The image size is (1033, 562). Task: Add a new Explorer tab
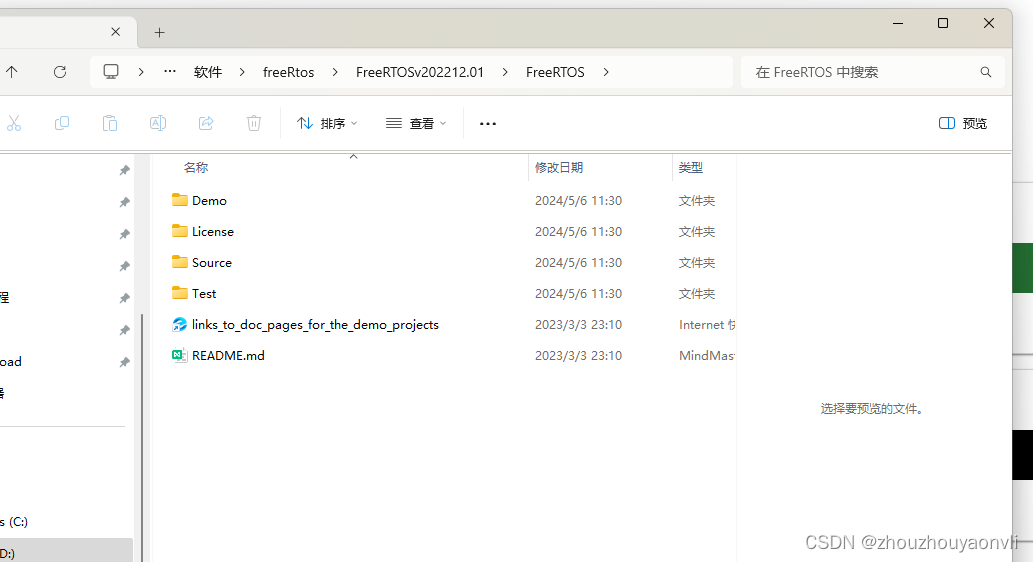coord(159,32)
